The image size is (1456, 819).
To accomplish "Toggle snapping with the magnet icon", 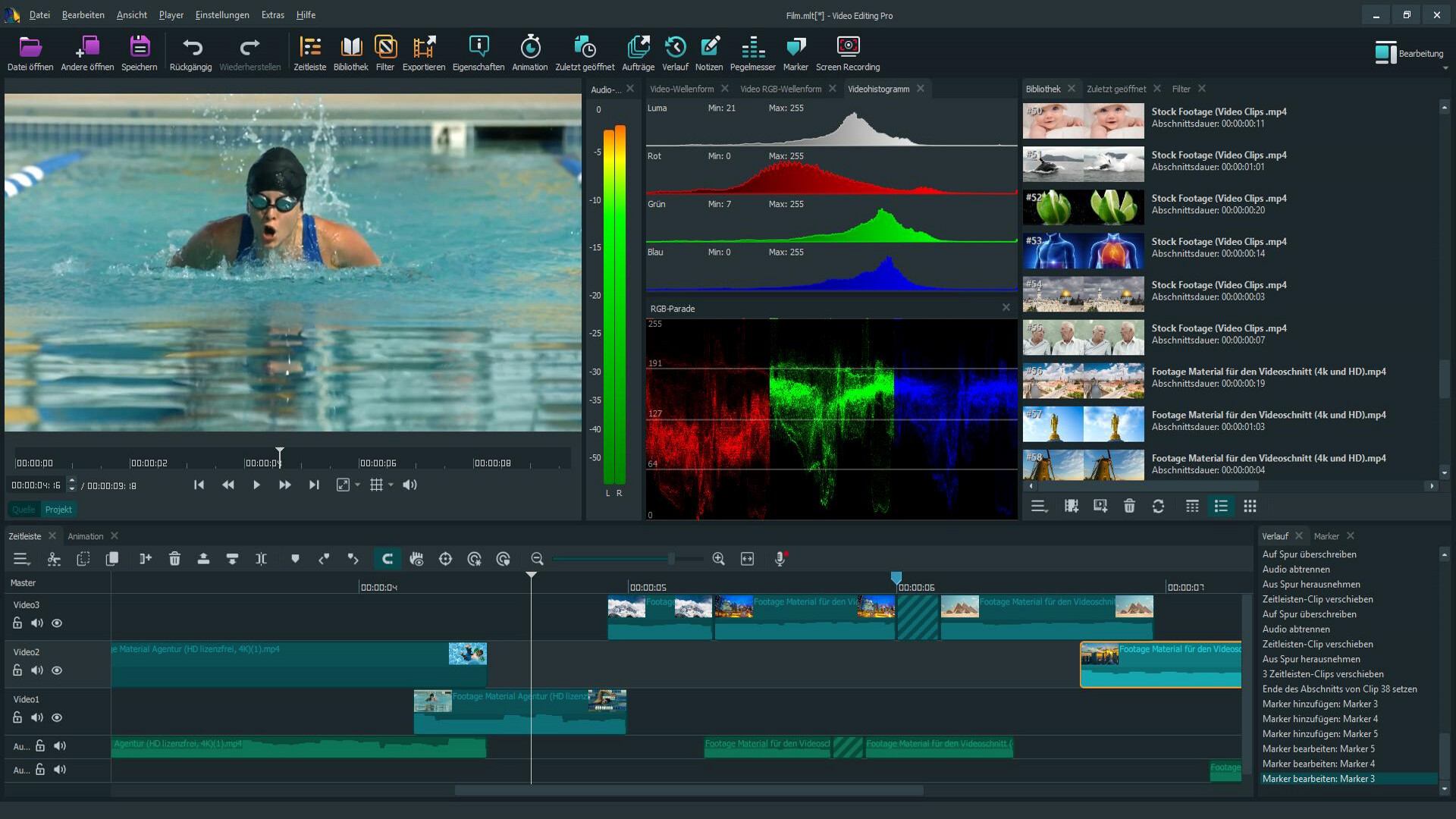I will point(388,559).
